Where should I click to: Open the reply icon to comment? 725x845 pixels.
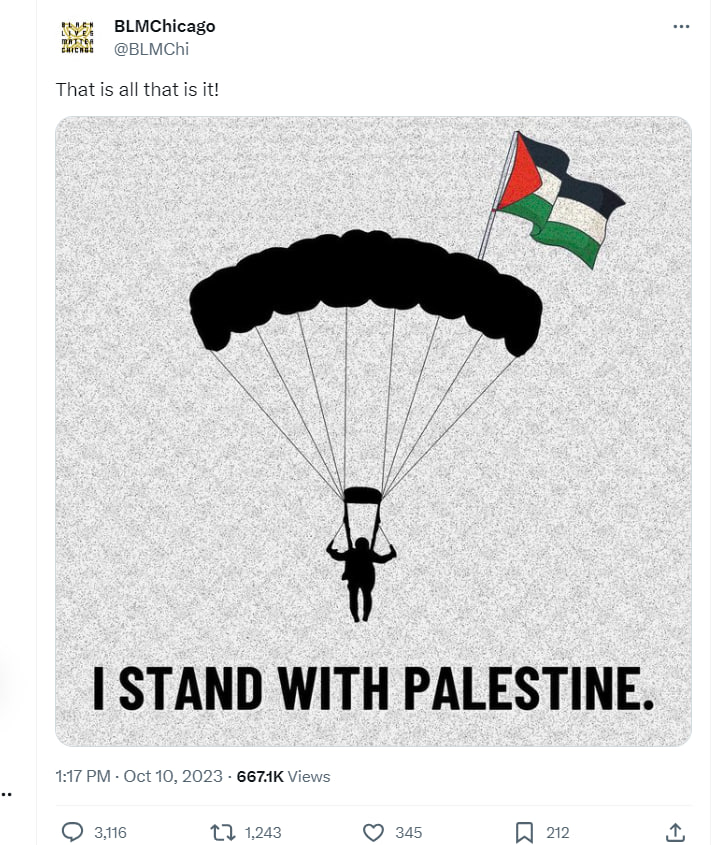[x=73, y=831]
